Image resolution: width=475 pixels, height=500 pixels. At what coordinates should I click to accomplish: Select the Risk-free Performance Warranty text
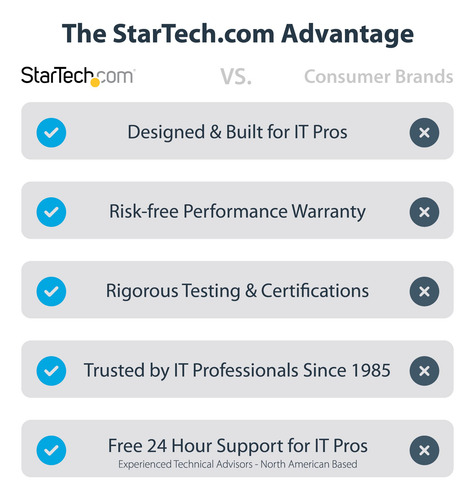coord(237,212)
